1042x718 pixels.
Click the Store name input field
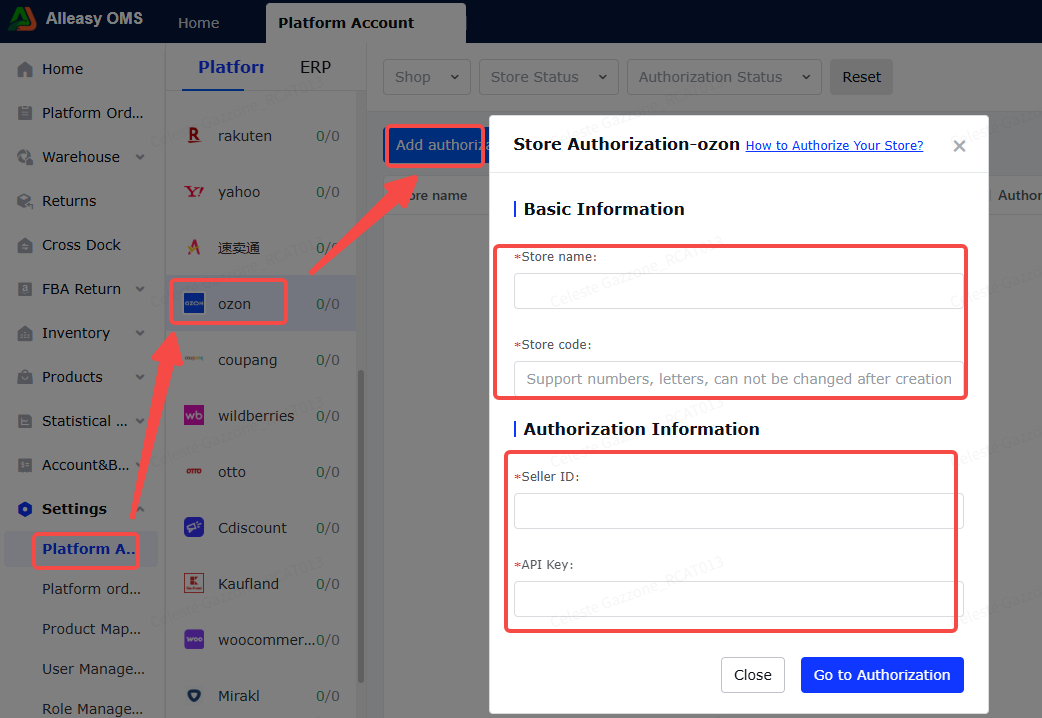pos(738,291)
